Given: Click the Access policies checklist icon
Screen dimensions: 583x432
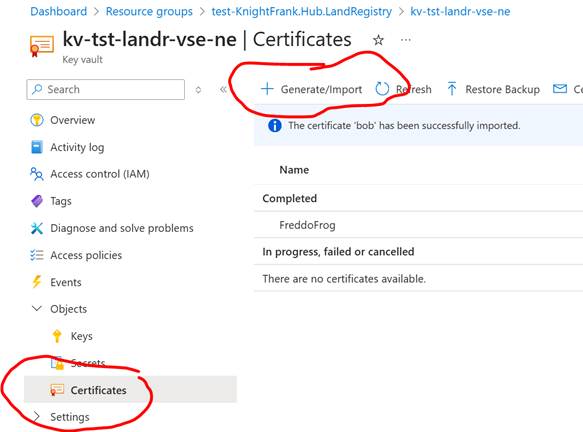Looking at the screenshot, I should (x=36, y=255).
